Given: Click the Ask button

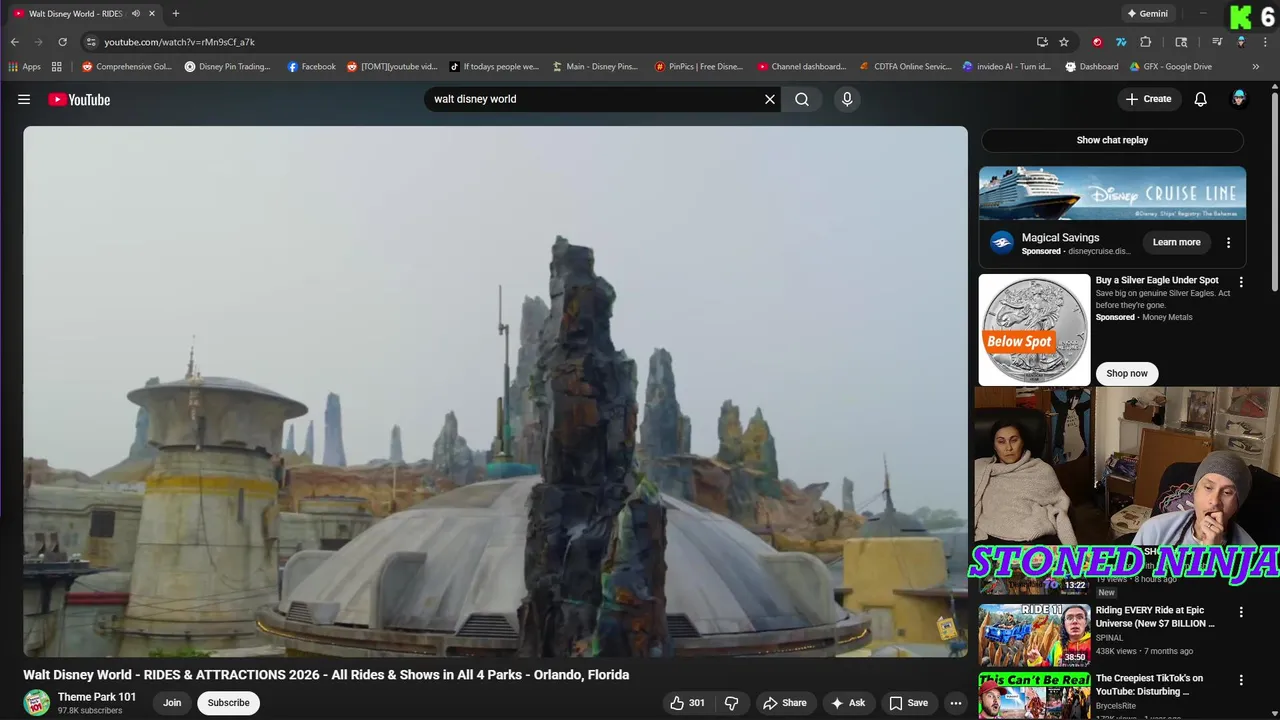Looking at the screenshot, I should 848,703.
